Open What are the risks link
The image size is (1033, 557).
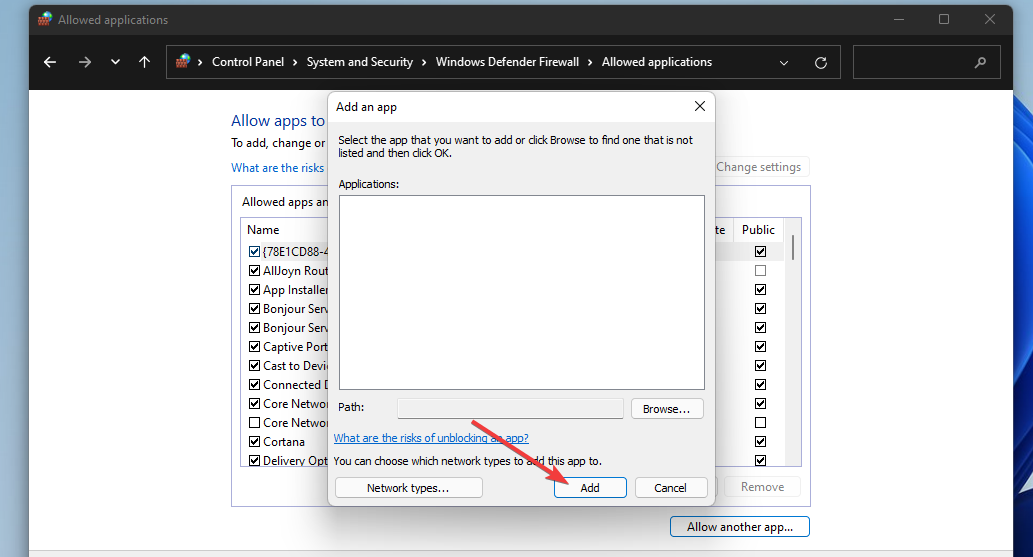[277, 168]
